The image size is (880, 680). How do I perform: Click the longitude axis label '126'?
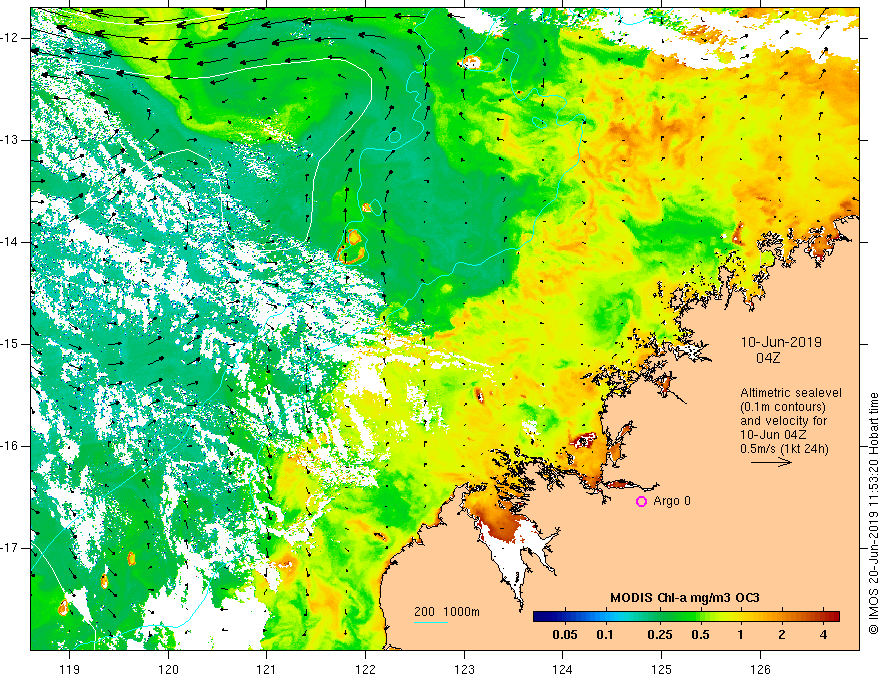pos(760,669)
